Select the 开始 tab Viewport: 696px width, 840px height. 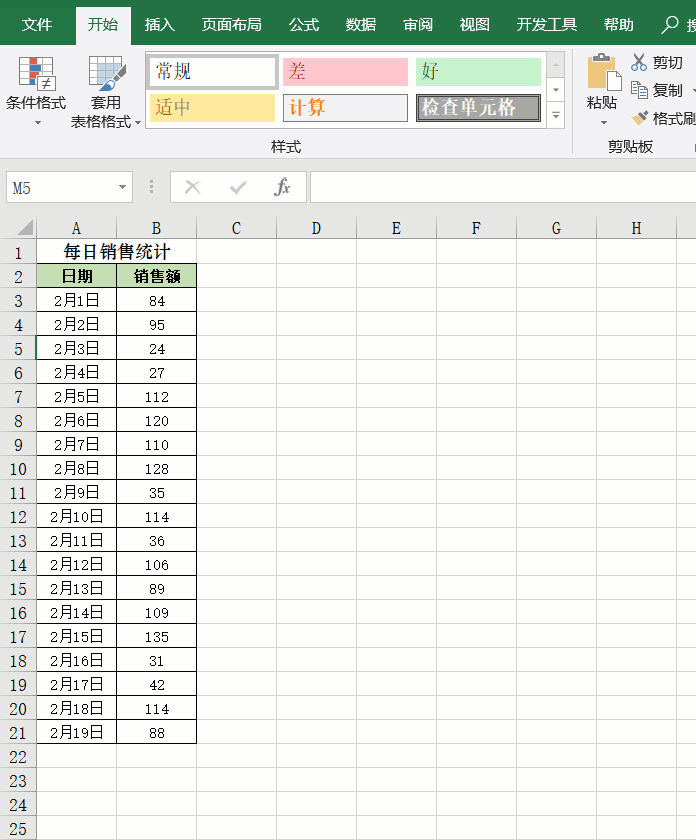click(103, 25)
